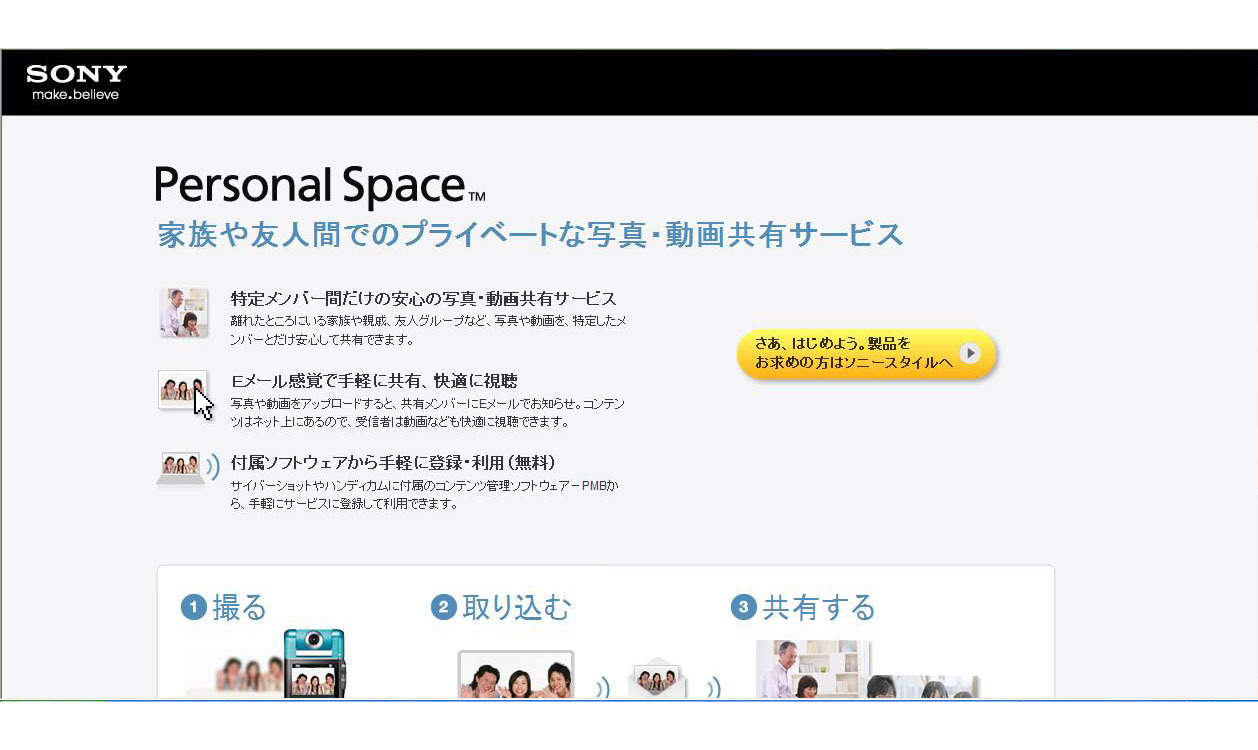This screenshot has height=750, width=1258.
Task: Click heading 付属ソフトウェアから手軽に登録・利用(無料)
Action: pyautogui.click(x=392, y=463)
